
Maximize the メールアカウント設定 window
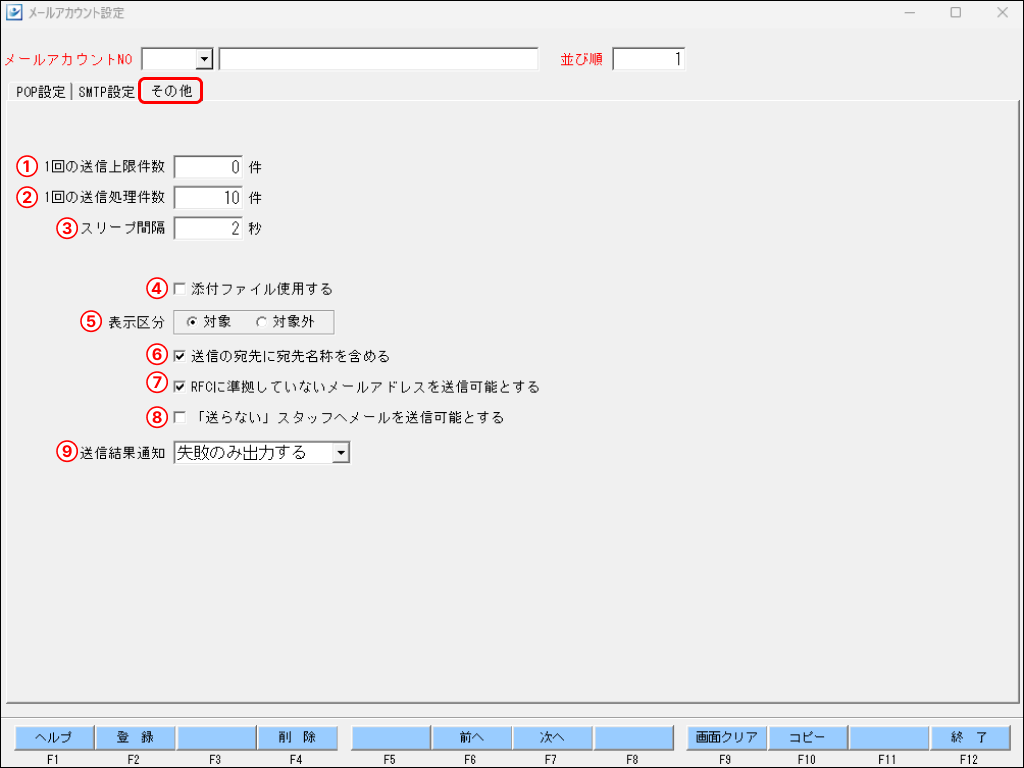point(955,12)
